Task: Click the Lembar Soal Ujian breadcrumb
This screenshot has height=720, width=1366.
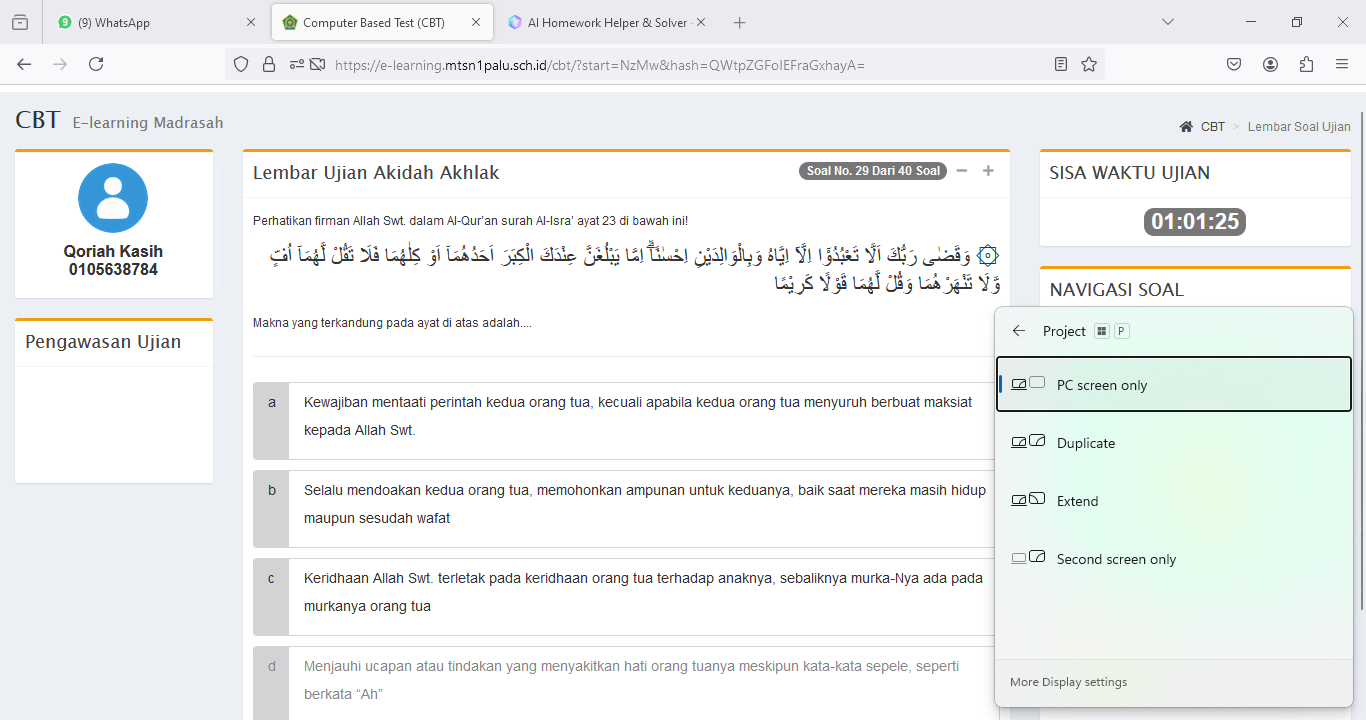Action: [x=1299, y=127]
